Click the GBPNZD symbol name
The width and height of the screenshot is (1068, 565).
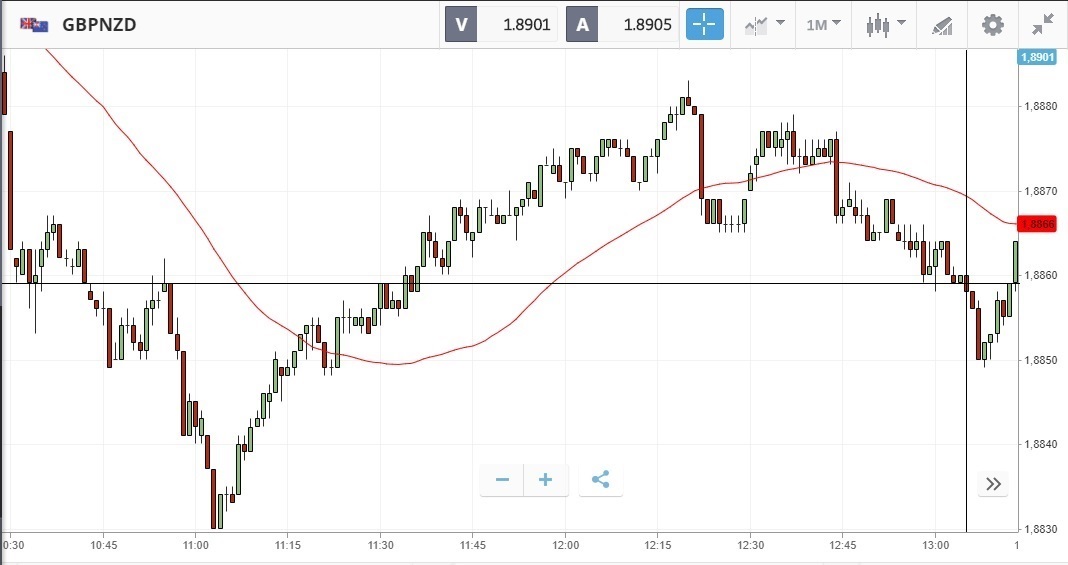tap(99, 25)
